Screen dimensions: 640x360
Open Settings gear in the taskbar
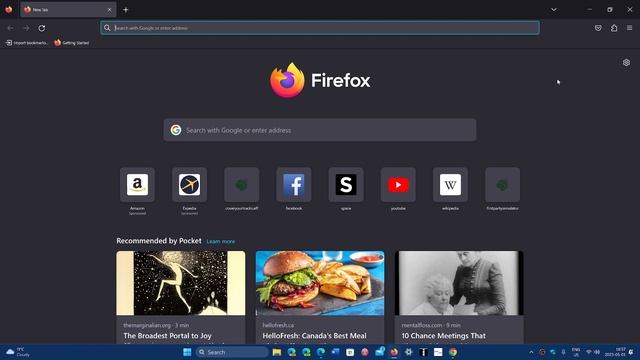(409, 352)
